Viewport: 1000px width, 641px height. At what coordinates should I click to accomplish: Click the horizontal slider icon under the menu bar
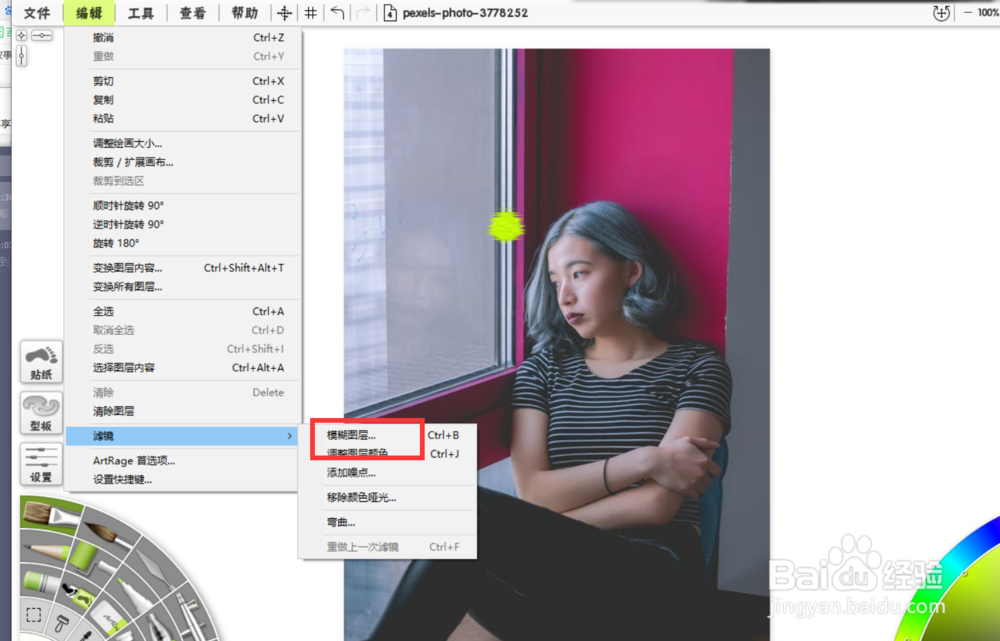(42, 35)
